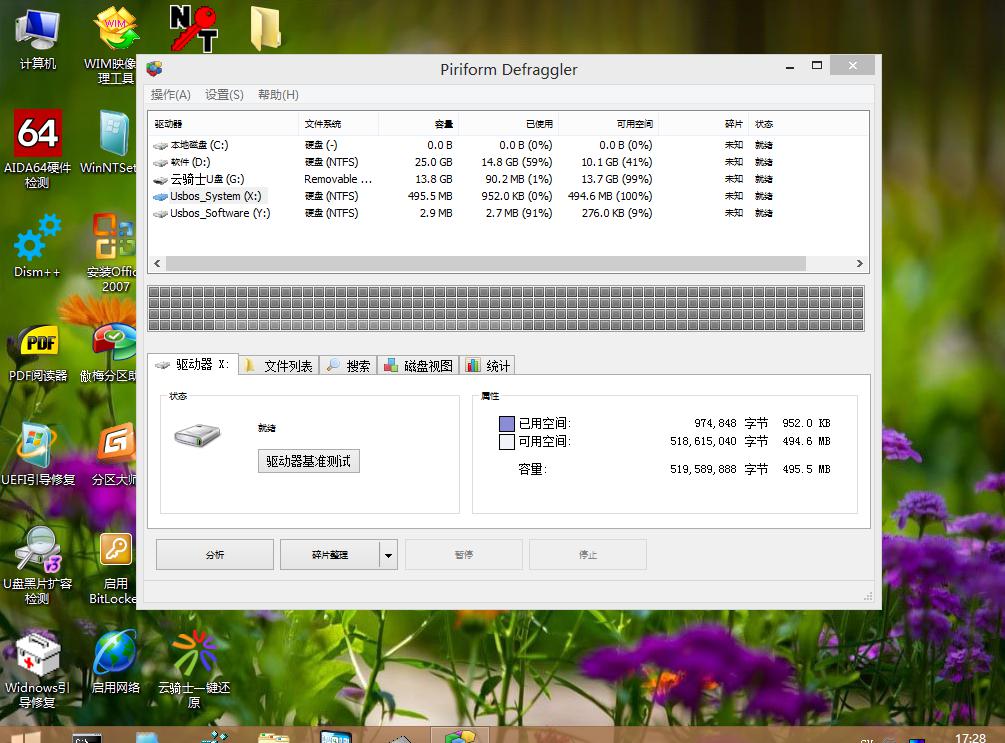
Task: Click the 分析 button
Action: point(214,554)
